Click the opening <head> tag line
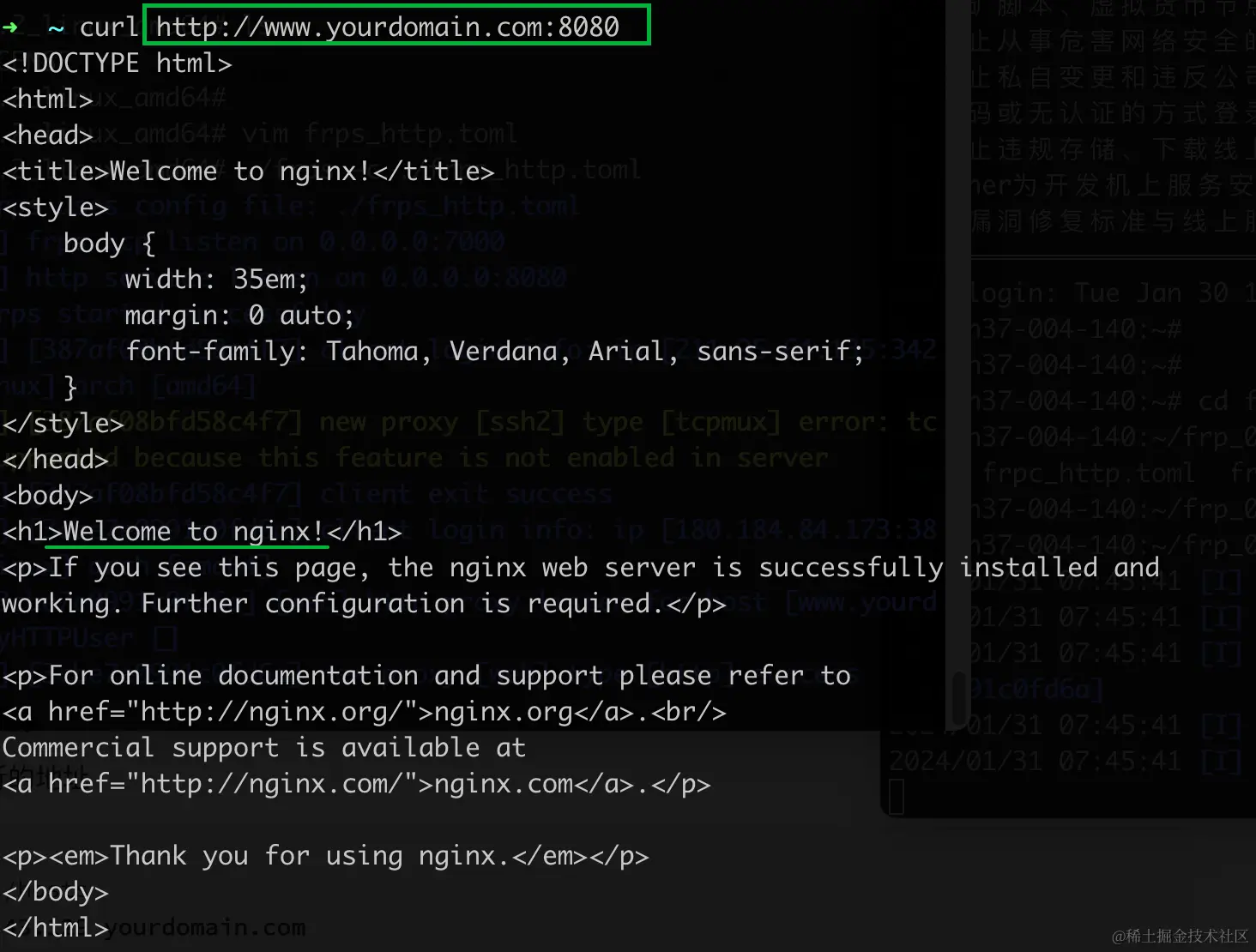The height and width of the screenshot is (952, 1256). (47, 136)
